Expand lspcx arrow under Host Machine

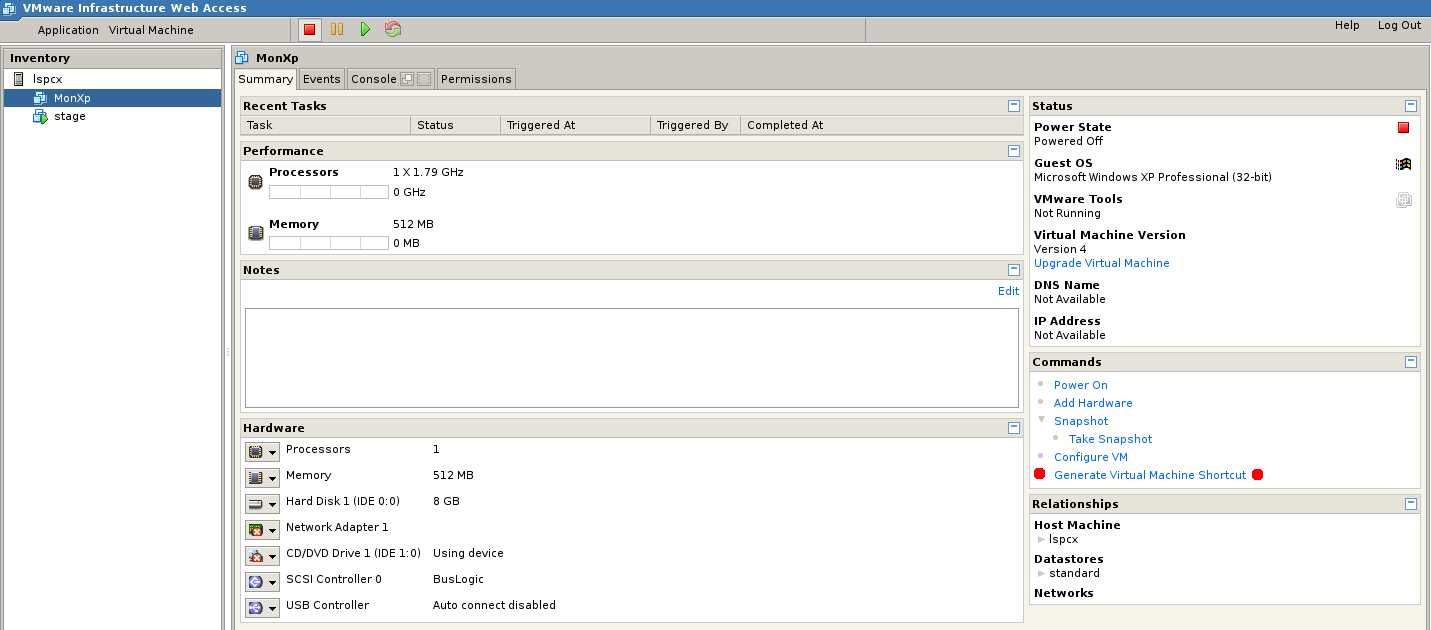click(x=1041, y=539)
